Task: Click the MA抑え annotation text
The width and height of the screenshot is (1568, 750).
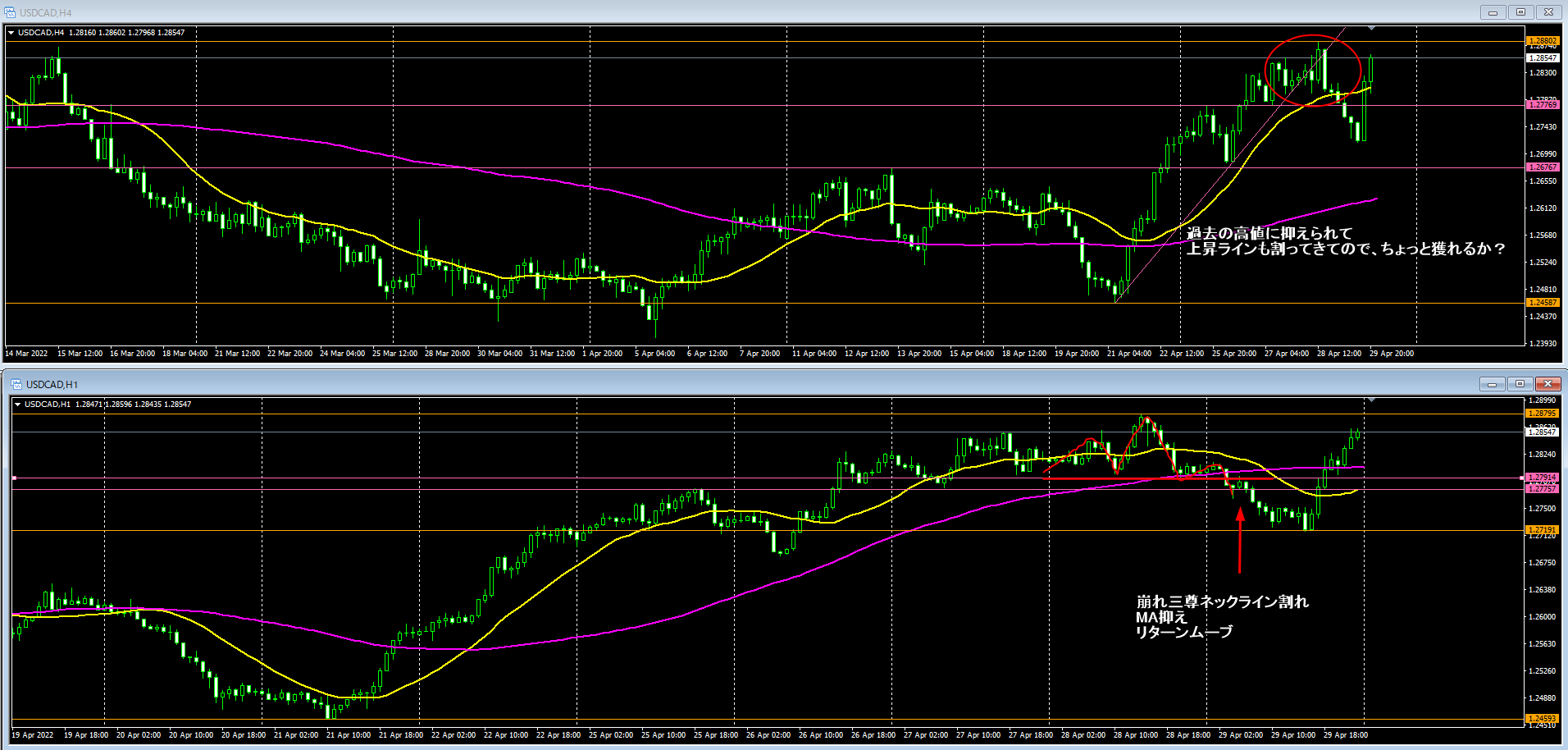Action: (x=1161, y=617)
